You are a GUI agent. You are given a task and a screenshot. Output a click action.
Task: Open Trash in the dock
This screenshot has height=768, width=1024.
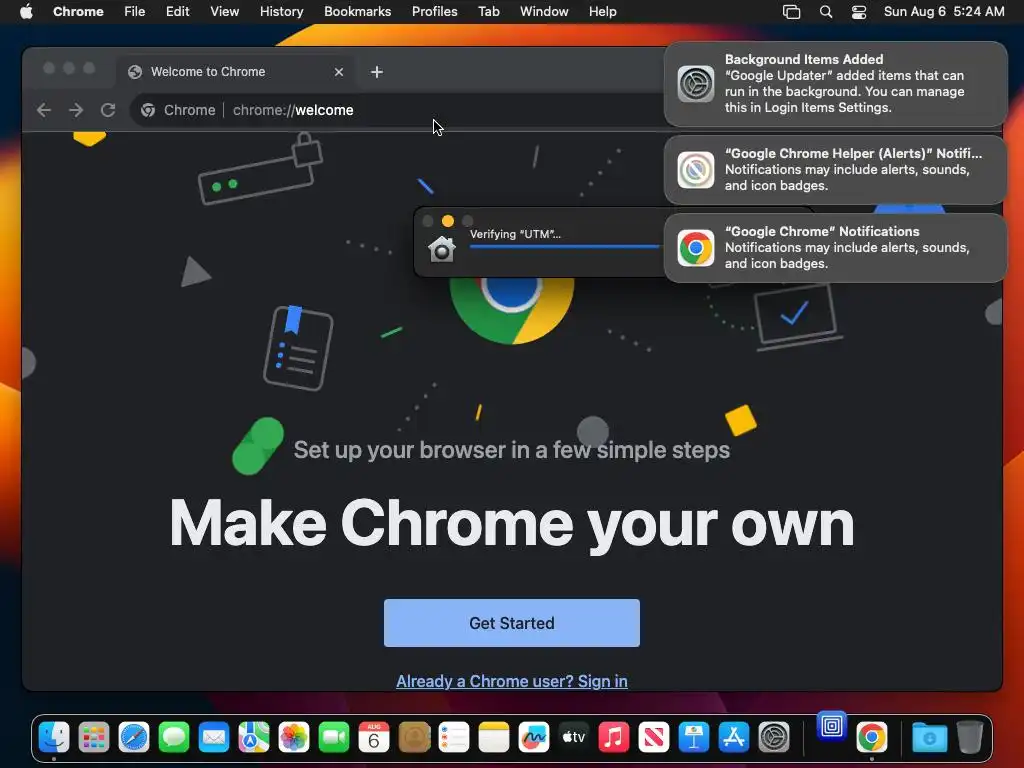[x=970, y=737]
